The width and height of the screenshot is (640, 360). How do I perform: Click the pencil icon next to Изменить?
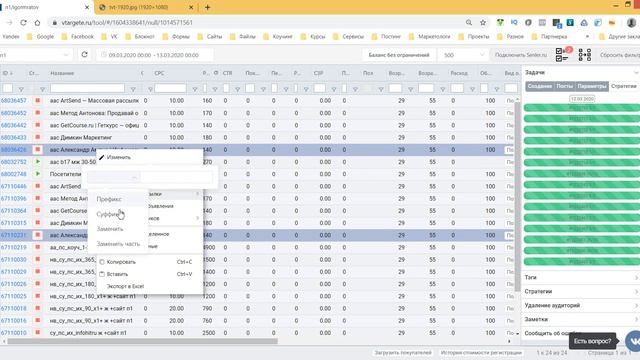(x=102, y=157)
